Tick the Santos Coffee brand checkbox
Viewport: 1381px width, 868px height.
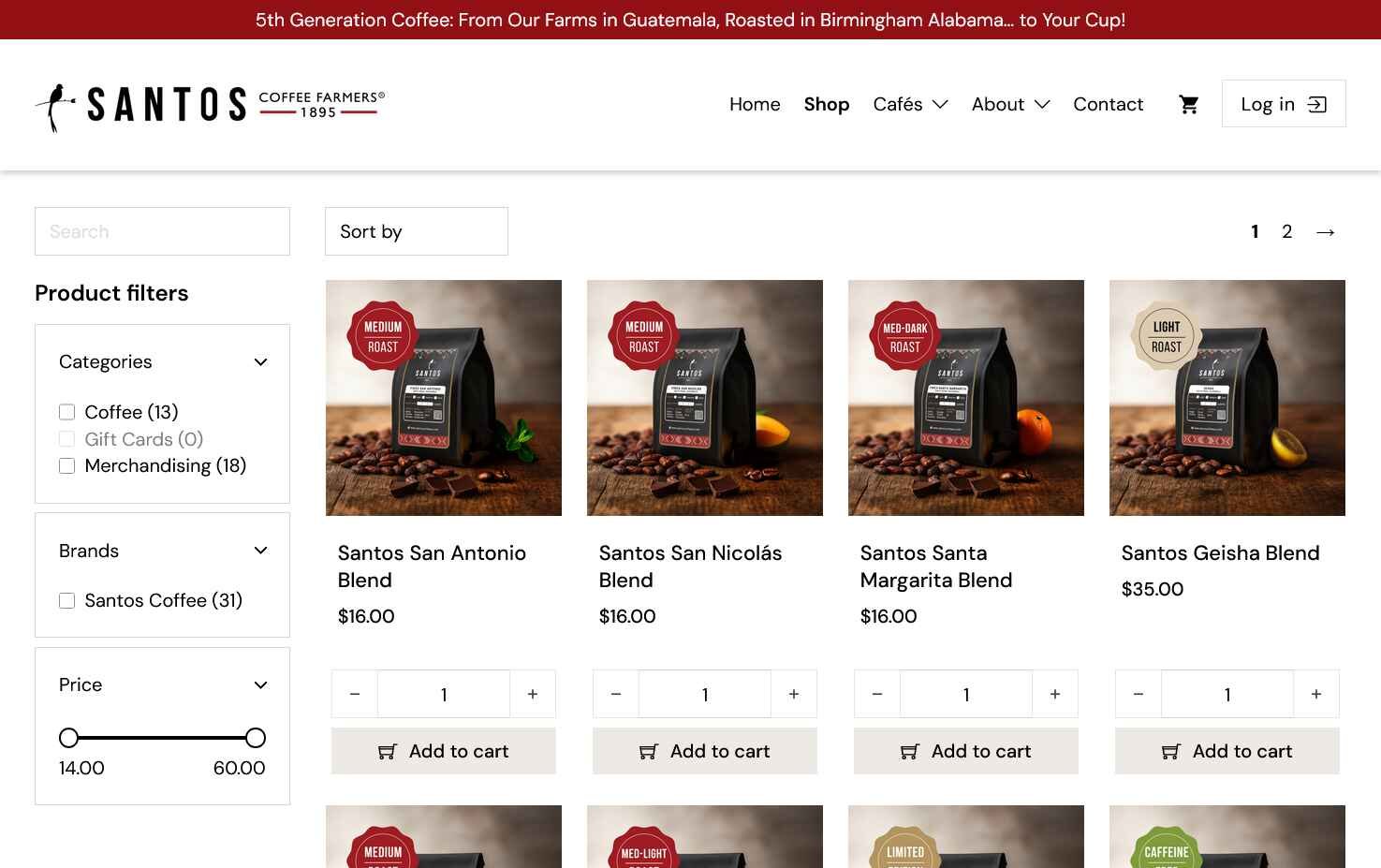point(67,600)
